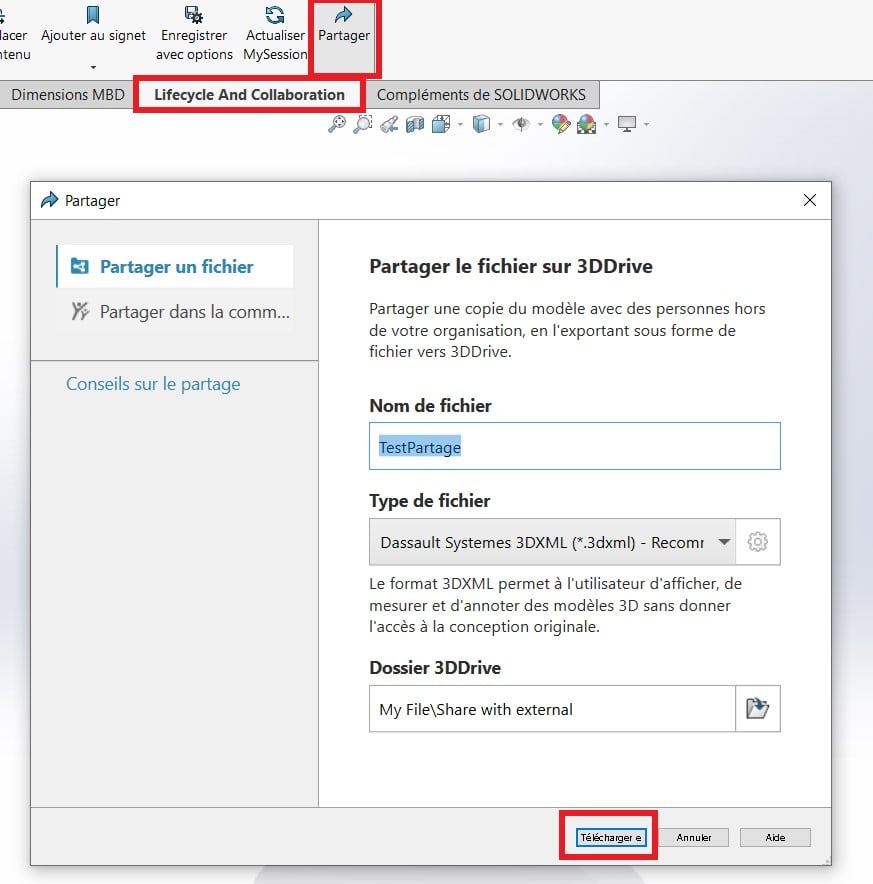The height and width of the screenshot is (884, 873).
Task: Switch to Dimensions MBD tab
Action: coord(68,95)
